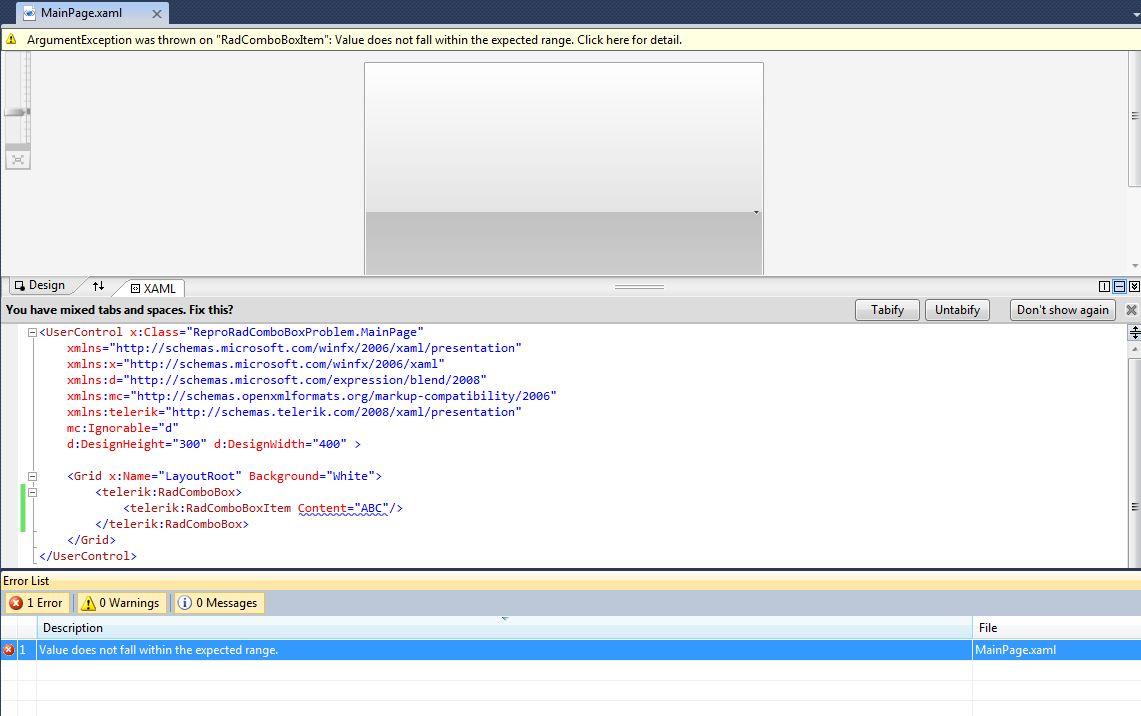Collapse the pane with the collapse icon
This screenshot has height=716, width=1141.
[1134, 287]
